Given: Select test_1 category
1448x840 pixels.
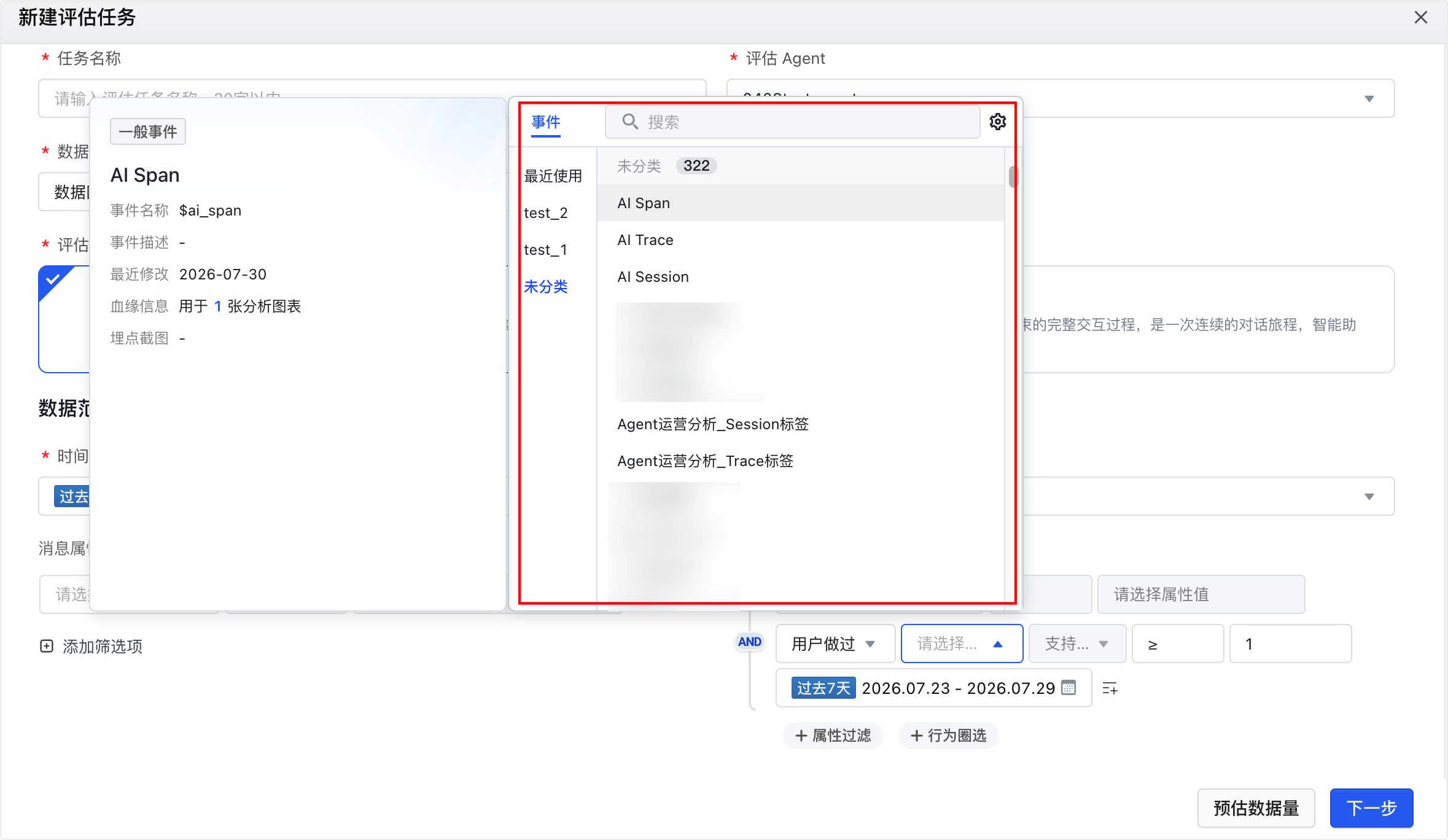Looking at the screenshot, I should click(x=545, y=249).
